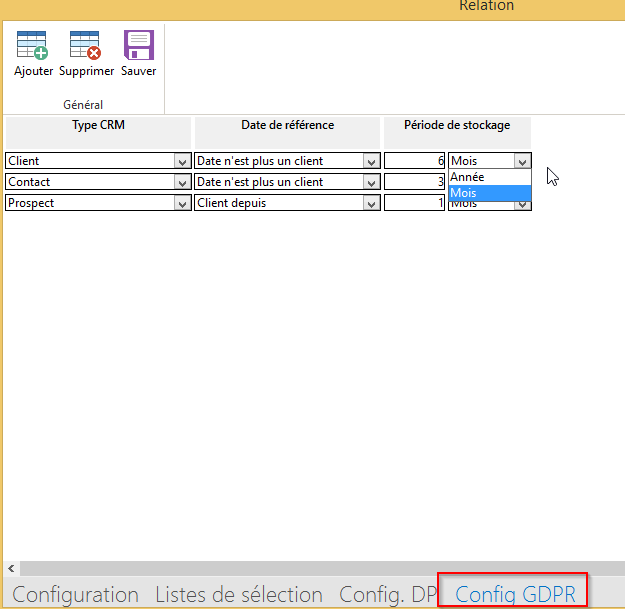
Task: Open the Contact Type CRM dropdown
Action: point(182,182)
